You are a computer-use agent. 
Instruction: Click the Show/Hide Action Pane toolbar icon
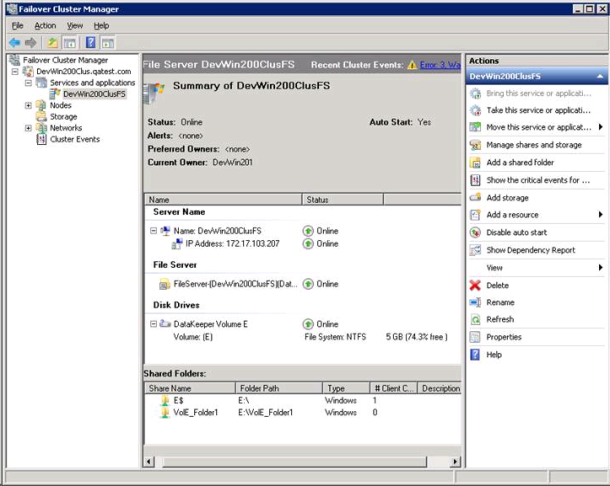pyautogui.click(x=108, y=43)
